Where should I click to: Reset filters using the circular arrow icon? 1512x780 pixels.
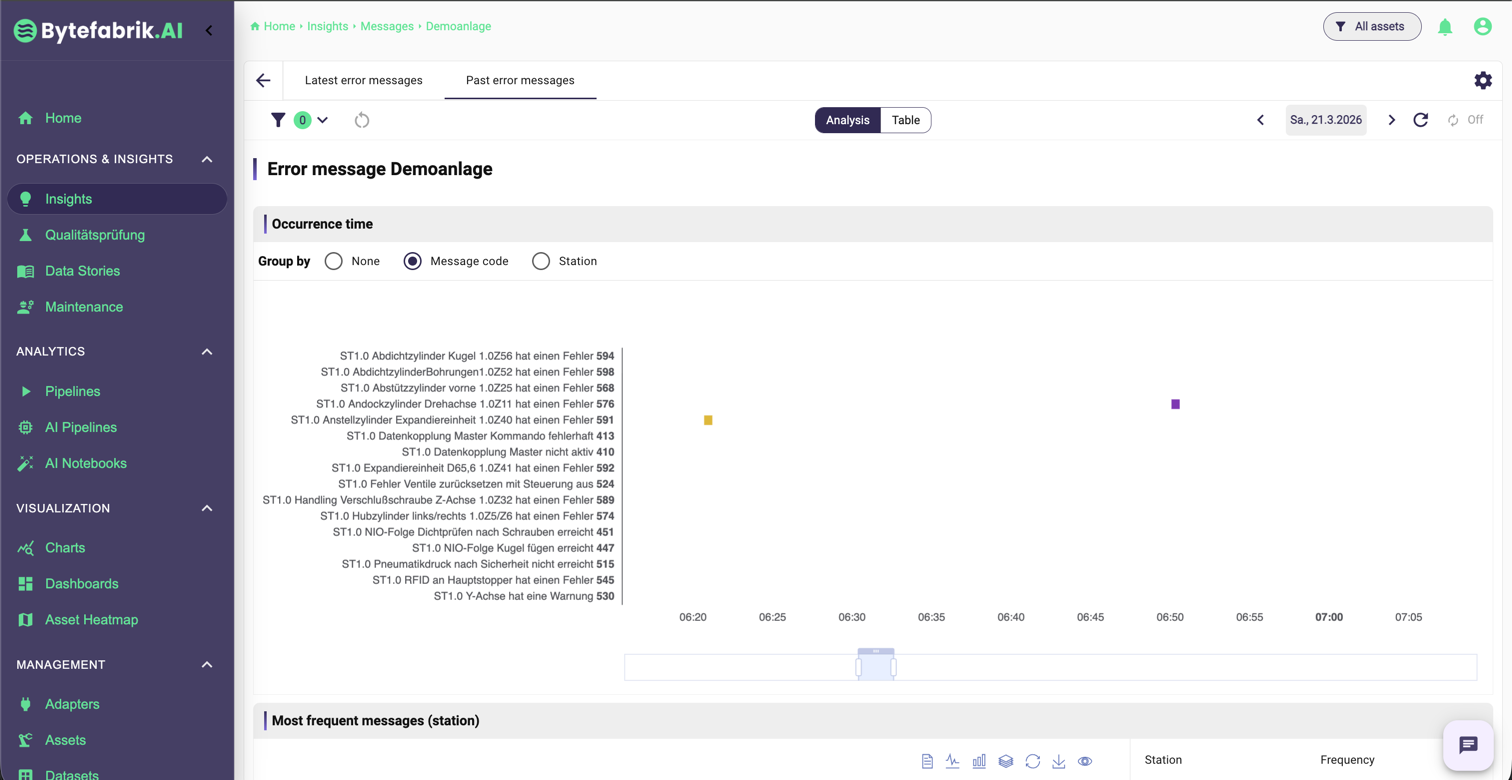(x=362, y=120)
